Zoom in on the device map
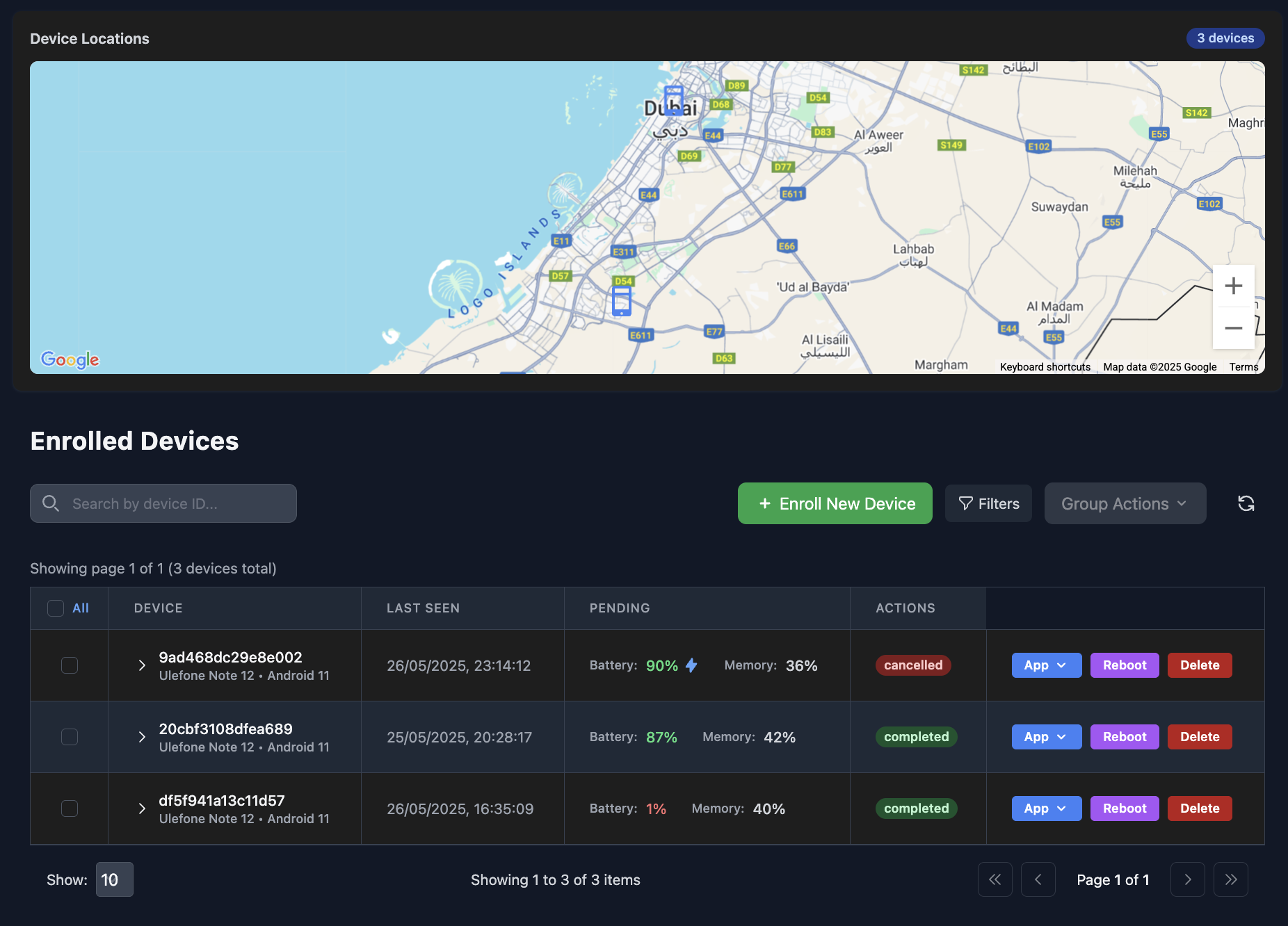The image size is (1288, 926). tap(1234, 285)
